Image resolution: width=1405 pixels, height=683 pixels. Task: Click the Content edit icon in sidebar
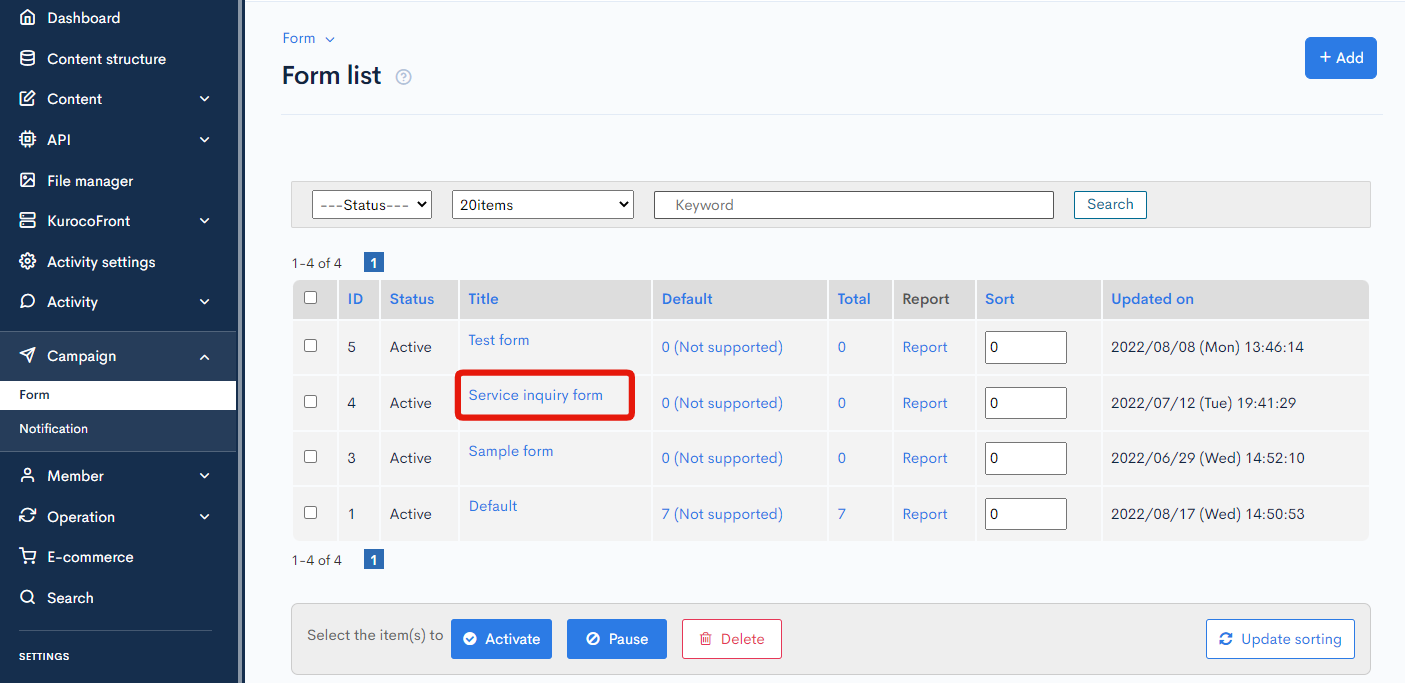coord(28,99)
